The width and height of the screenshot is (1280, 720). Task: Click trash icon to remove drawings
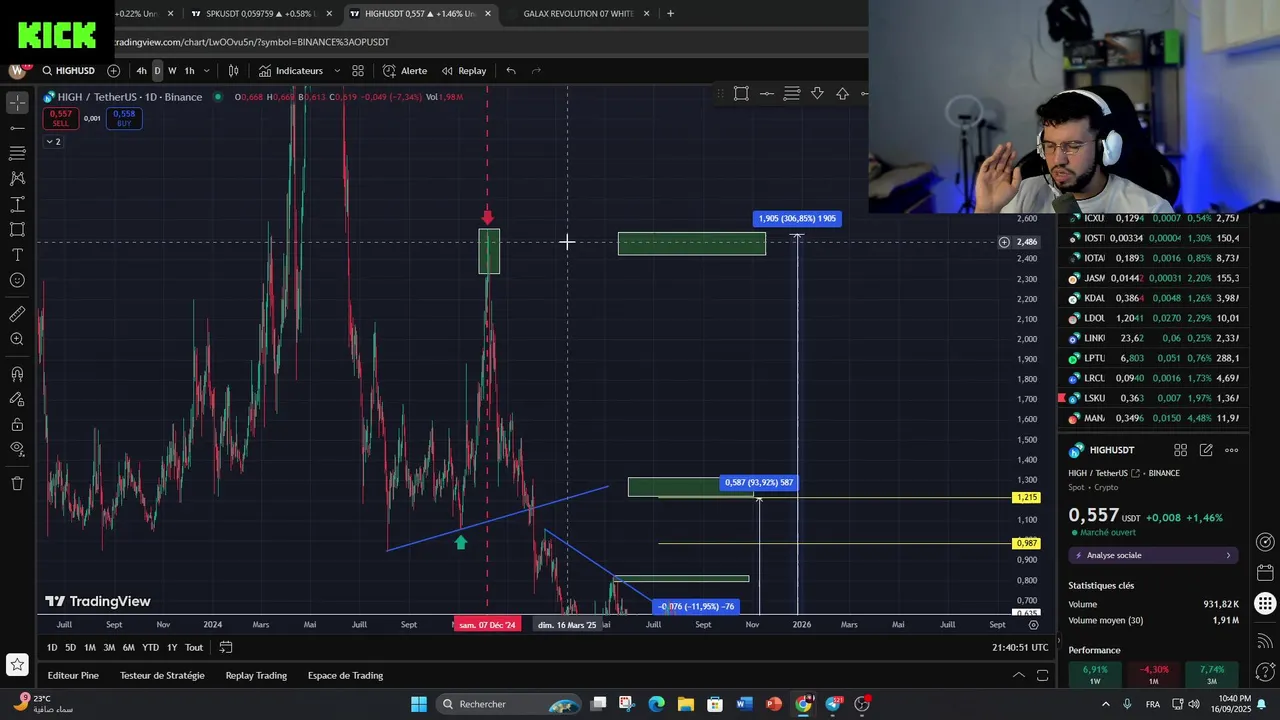click(17, 484)
